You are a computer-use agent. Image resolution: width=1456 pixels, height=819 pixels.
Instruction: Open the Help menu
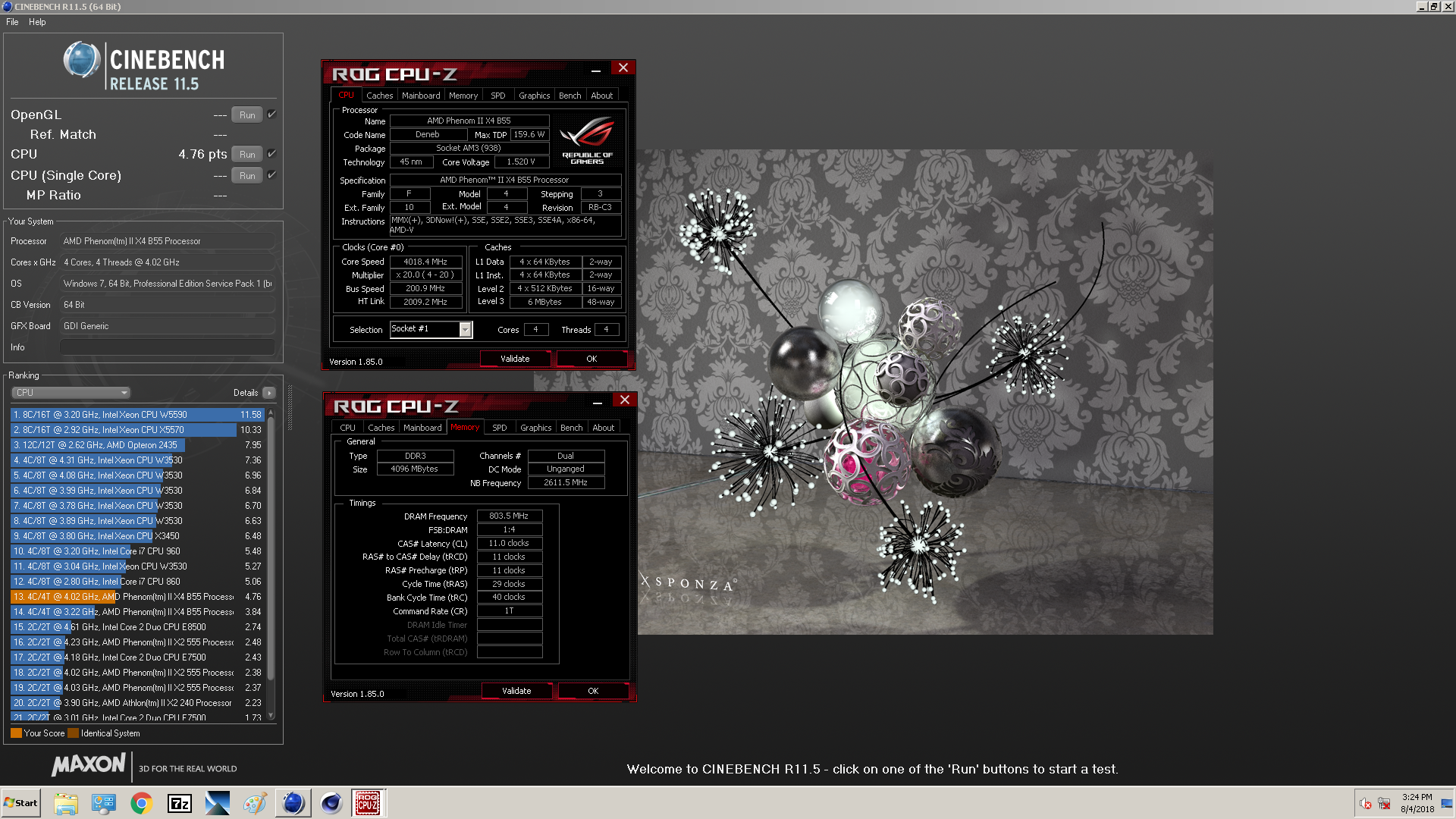(37, 22)
